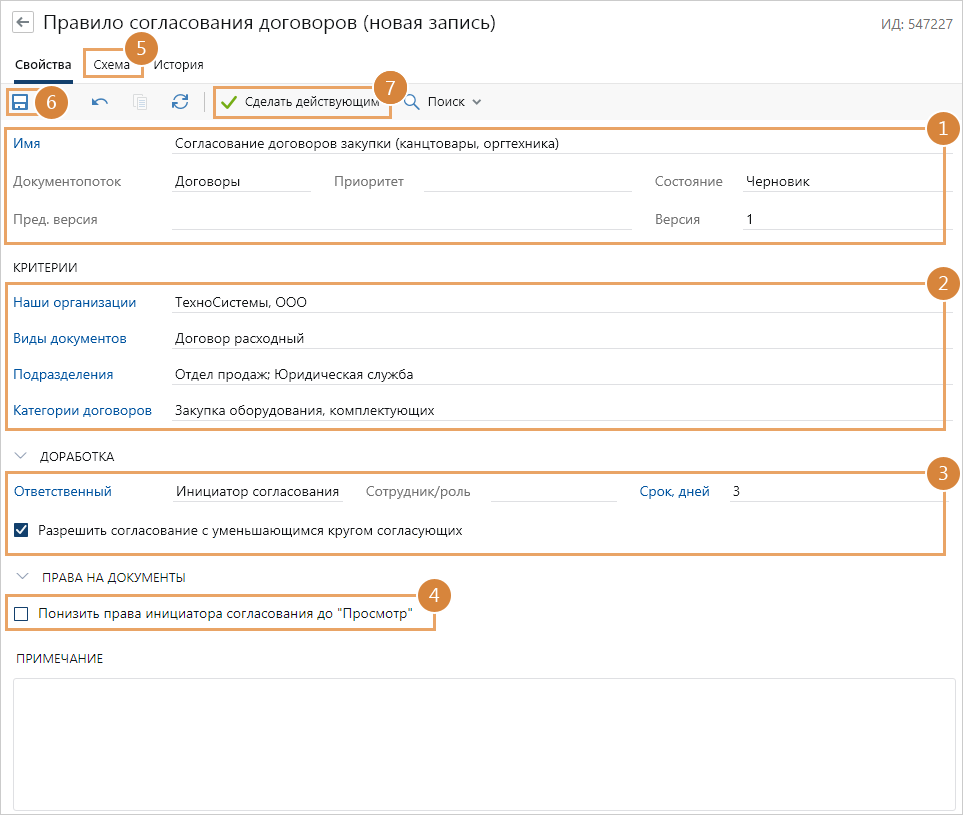
Task: Switch to the "Схема" tab
Action: [111, 64]
